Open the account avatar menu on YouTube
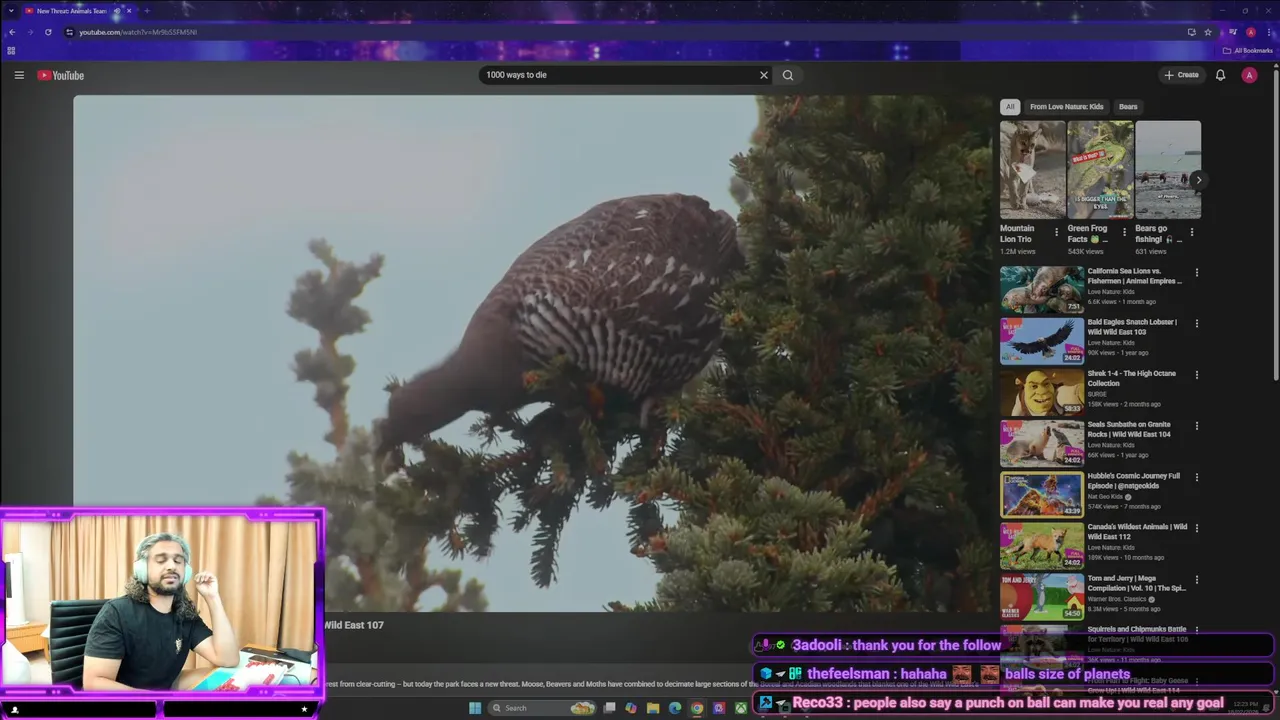Image resolution: width=1280 pixels, height=720 pixels. [1249, 75]
